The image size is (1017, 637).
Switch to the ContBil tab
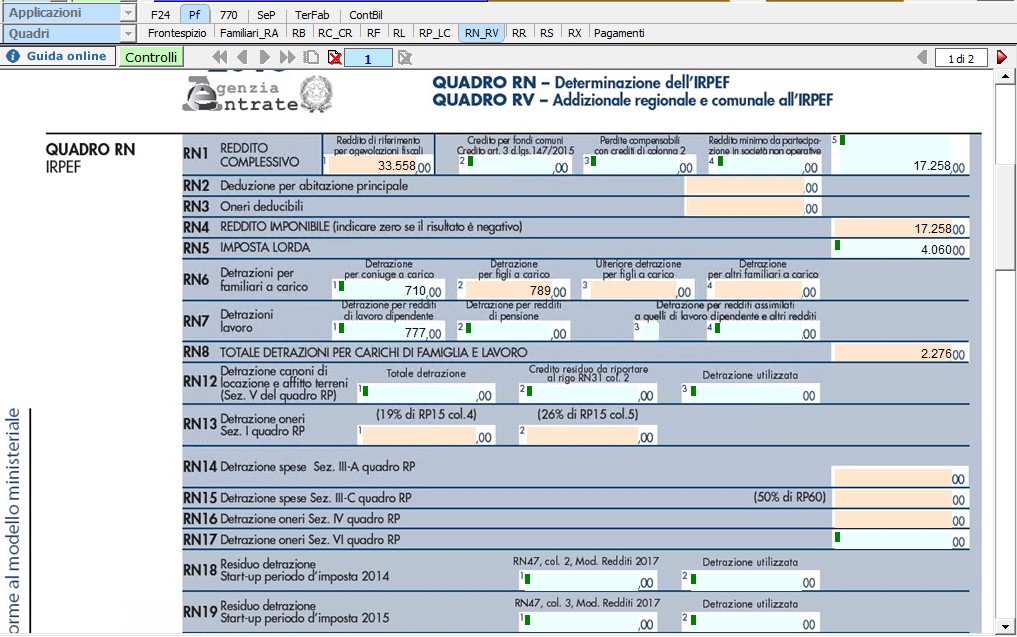click(366, 14)
